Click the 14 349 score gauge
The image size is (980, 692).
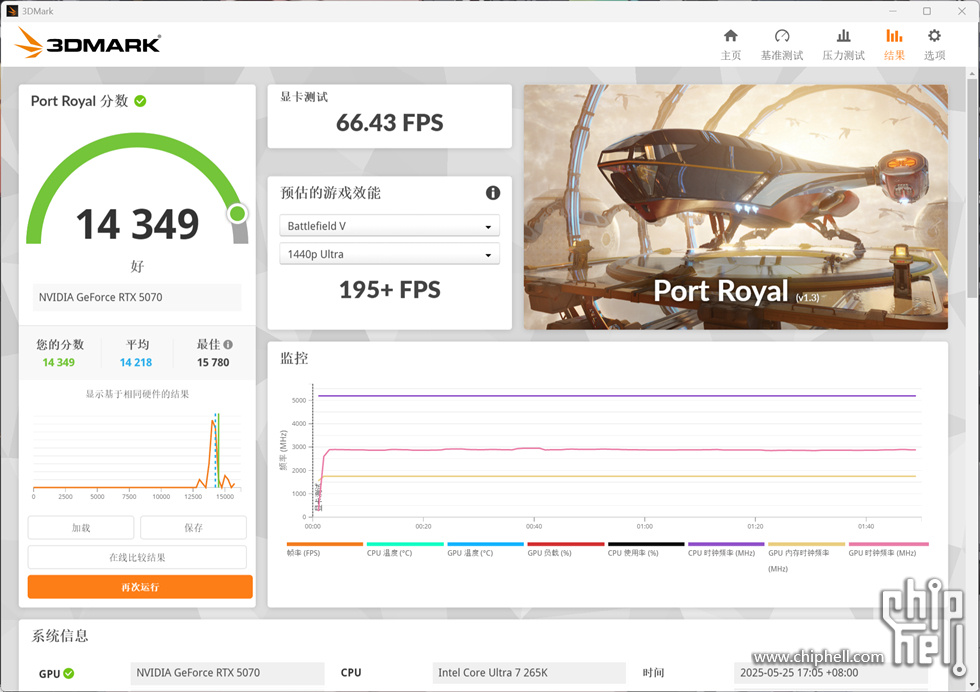(137, 191)
